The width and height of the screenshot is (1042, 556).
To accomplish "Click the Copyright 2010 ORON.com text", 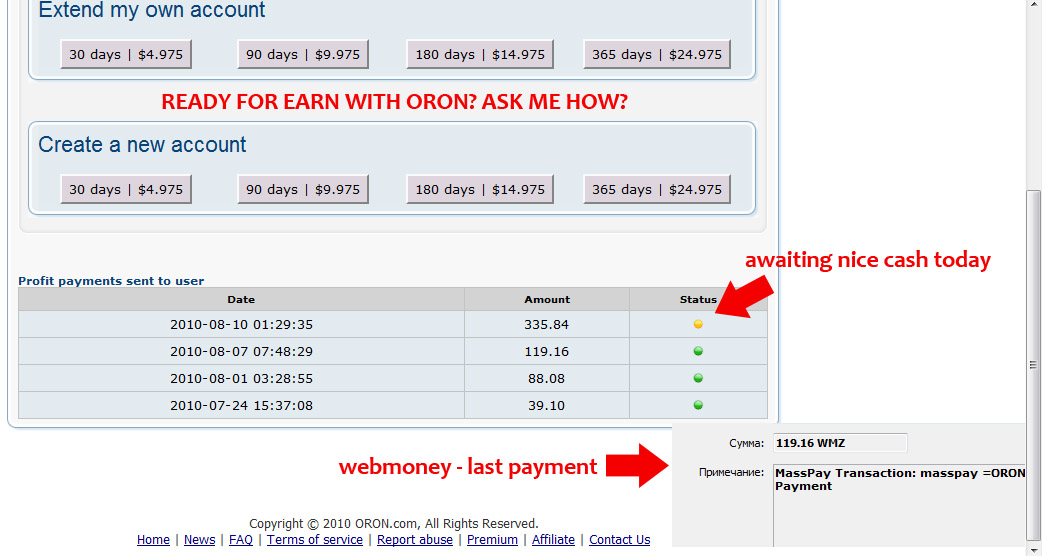I will (393, 523).
